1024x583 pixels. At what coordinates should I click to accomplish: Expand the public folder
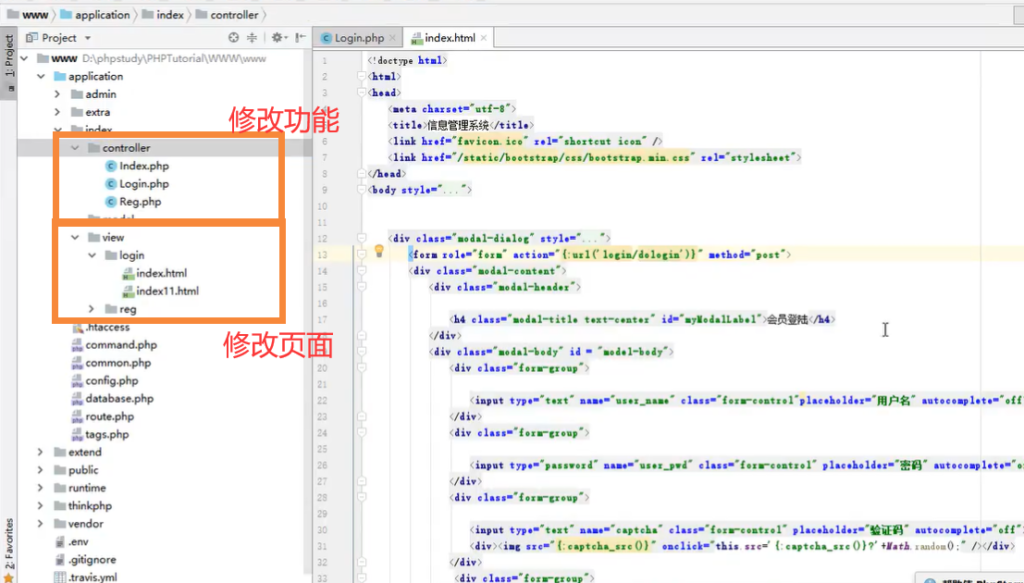click(x=40, y=470)
